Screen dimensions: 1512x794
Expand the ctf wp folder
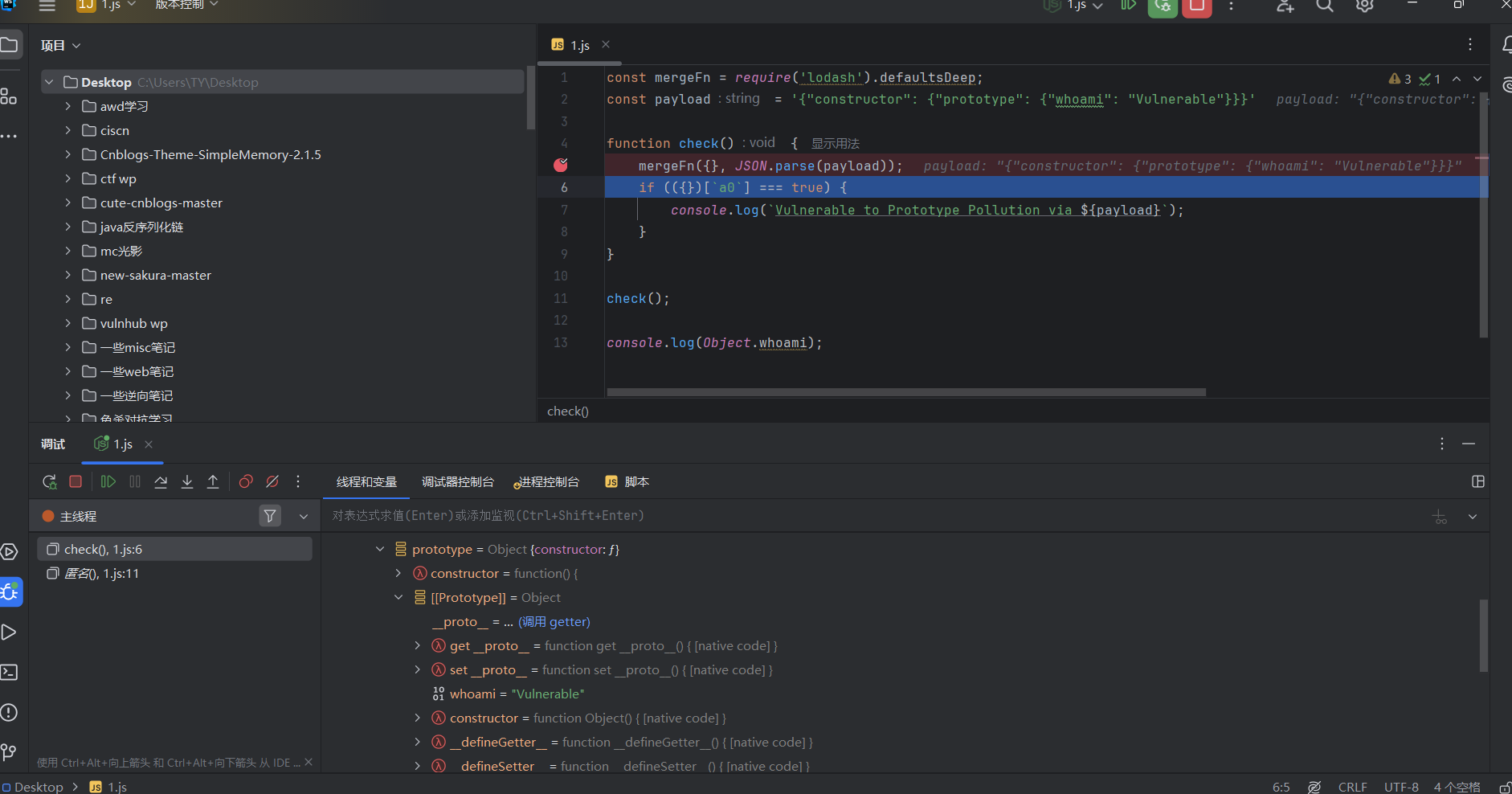68,178
